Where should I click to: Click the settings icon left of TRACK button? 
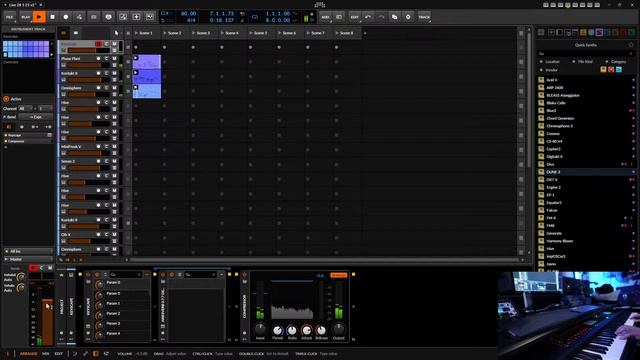click(x=408, y=17)
